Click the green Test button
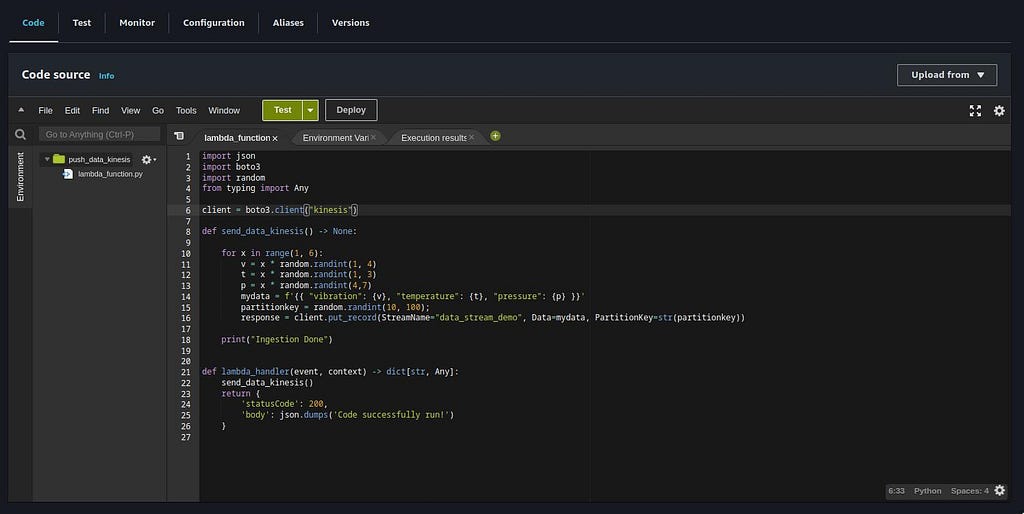 [x=282, y=110]
